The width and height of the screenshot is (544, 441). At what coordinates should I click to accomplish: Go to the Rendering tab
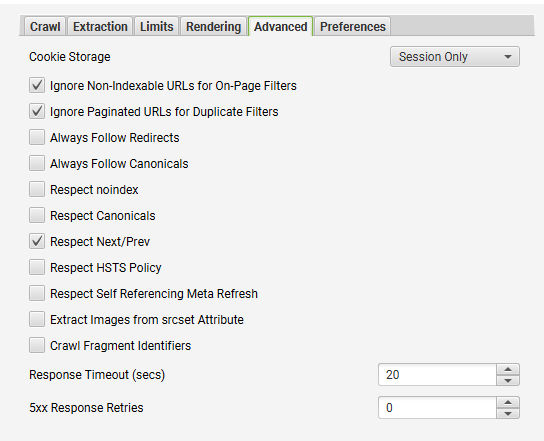pyautogui.click(x=213, y=26)
